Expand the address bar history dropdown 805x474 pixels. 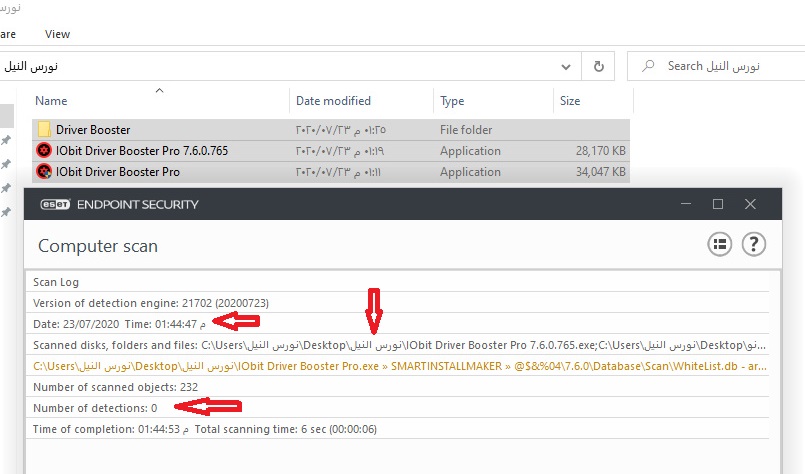pyautogui.click(x=566, y=66)
